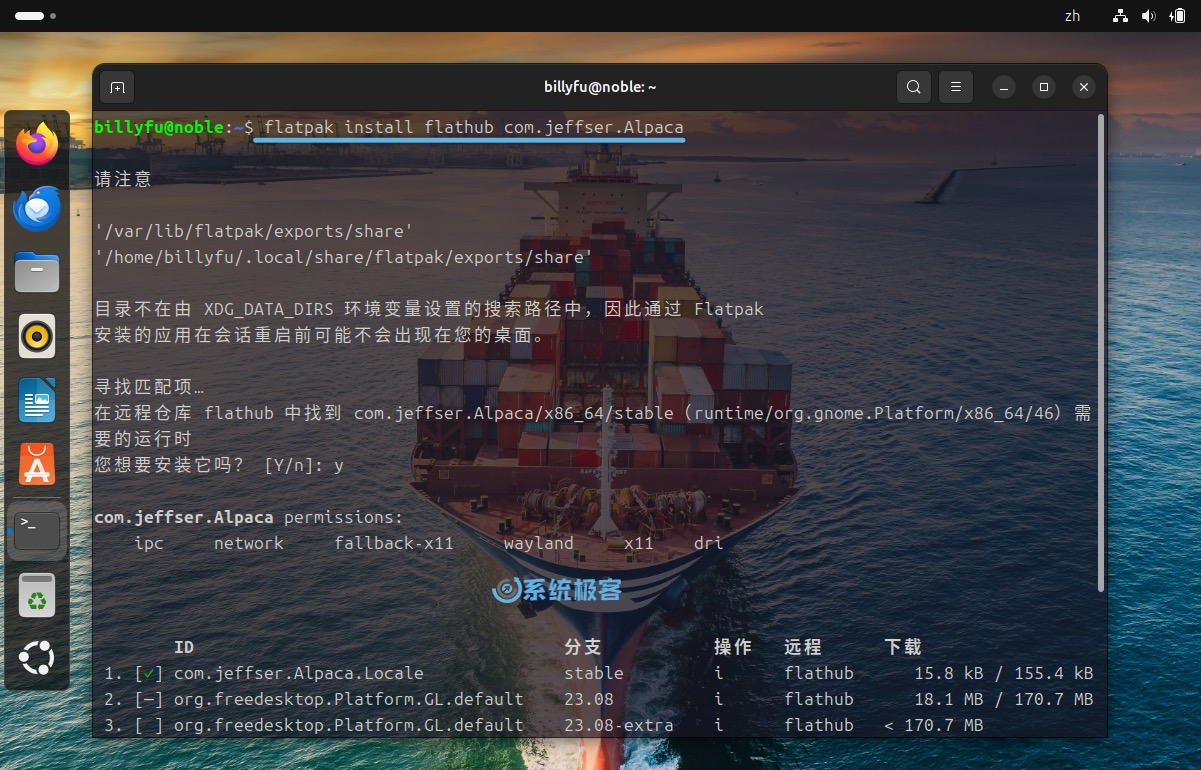Close the terminal window
Viewport: 1201px width, 770px height.
tap(1083, 87)
